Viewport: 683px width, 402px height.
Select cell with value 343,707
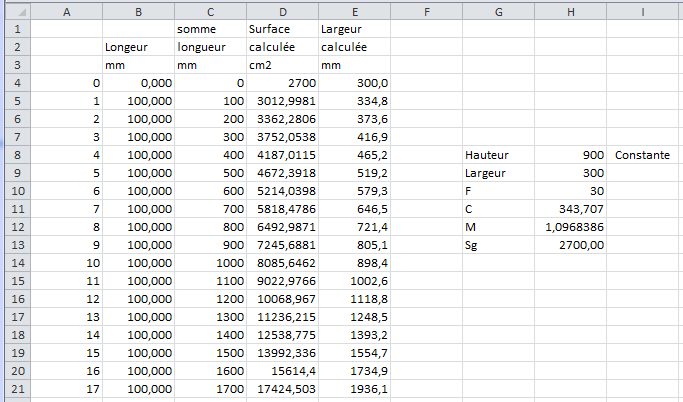click(571, 209)
